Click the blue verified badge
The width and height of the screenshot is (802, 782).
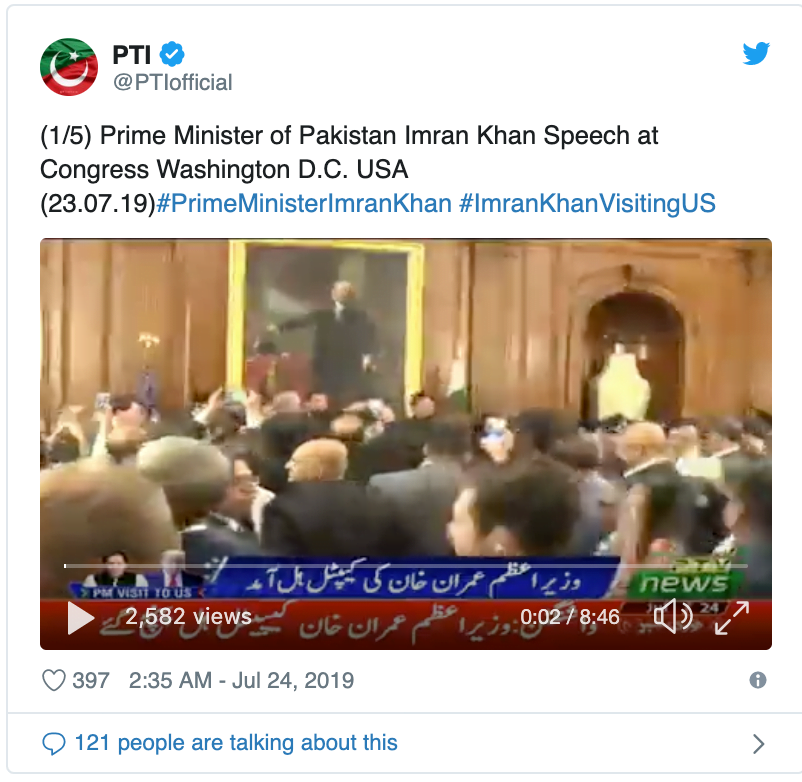pos(172,54)
